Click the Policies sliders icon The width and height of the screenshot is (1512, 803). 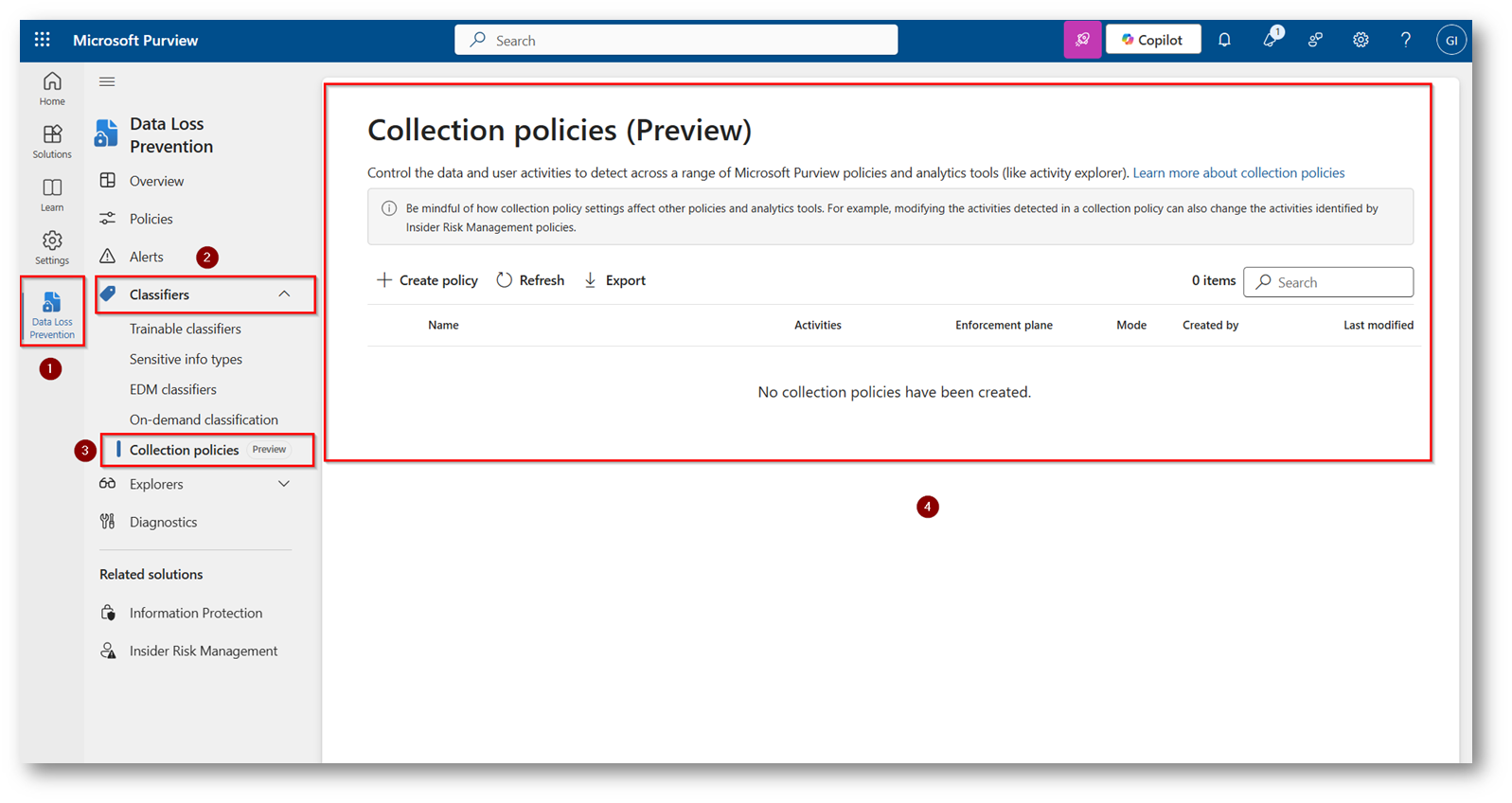108,218
